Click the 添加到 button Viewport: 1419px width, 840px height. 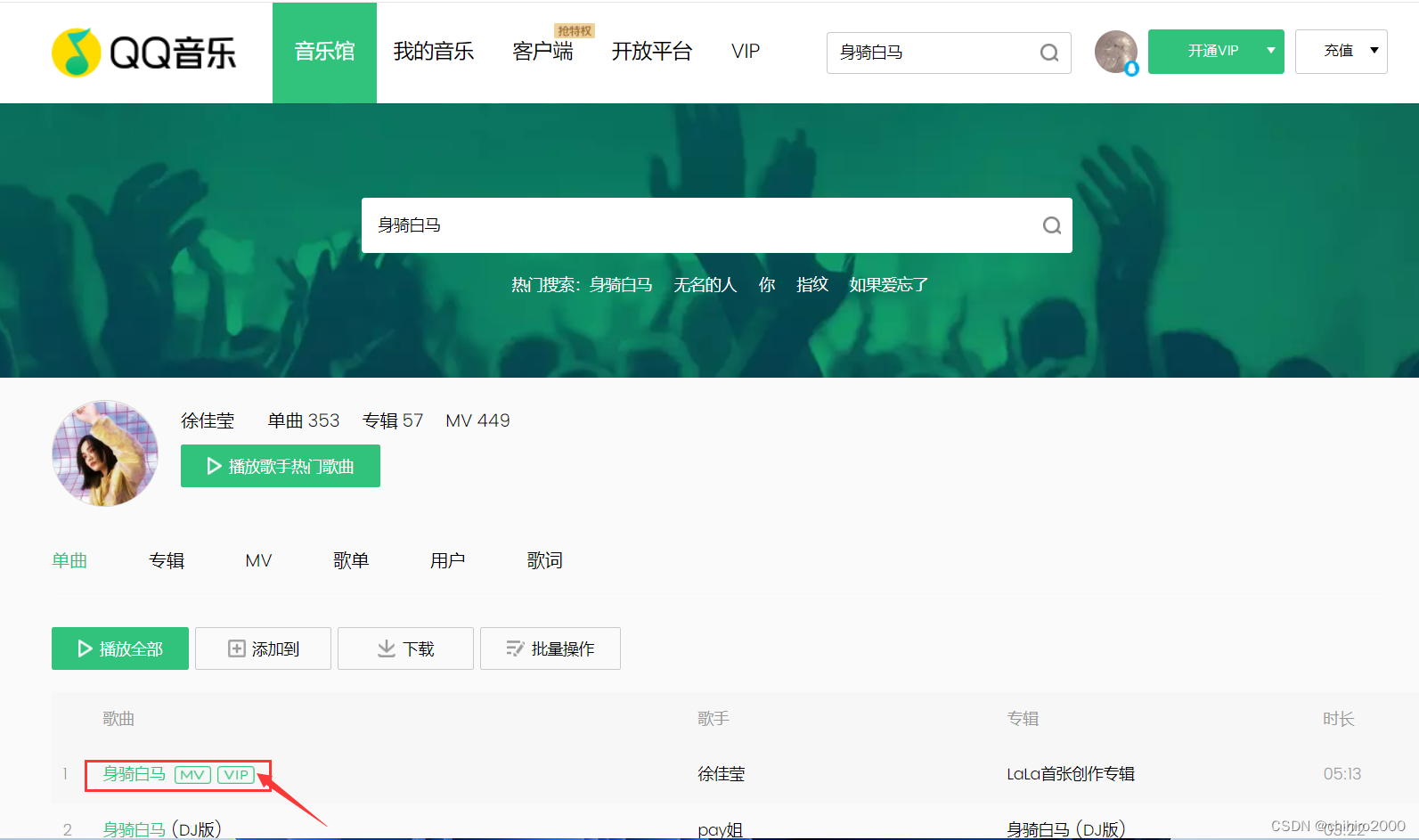click(263, 648)
